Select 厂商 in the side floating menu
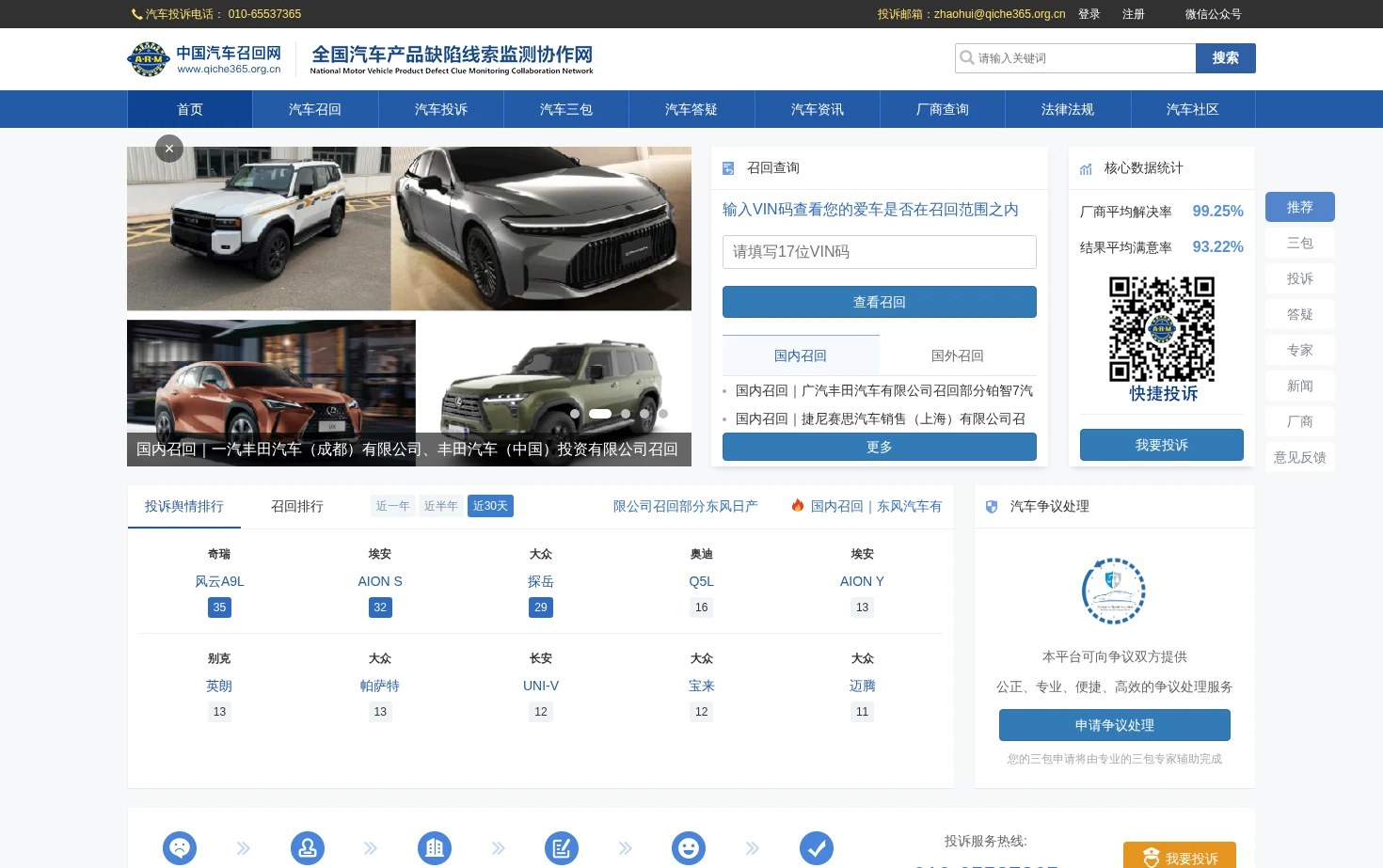 (1300, 421)
